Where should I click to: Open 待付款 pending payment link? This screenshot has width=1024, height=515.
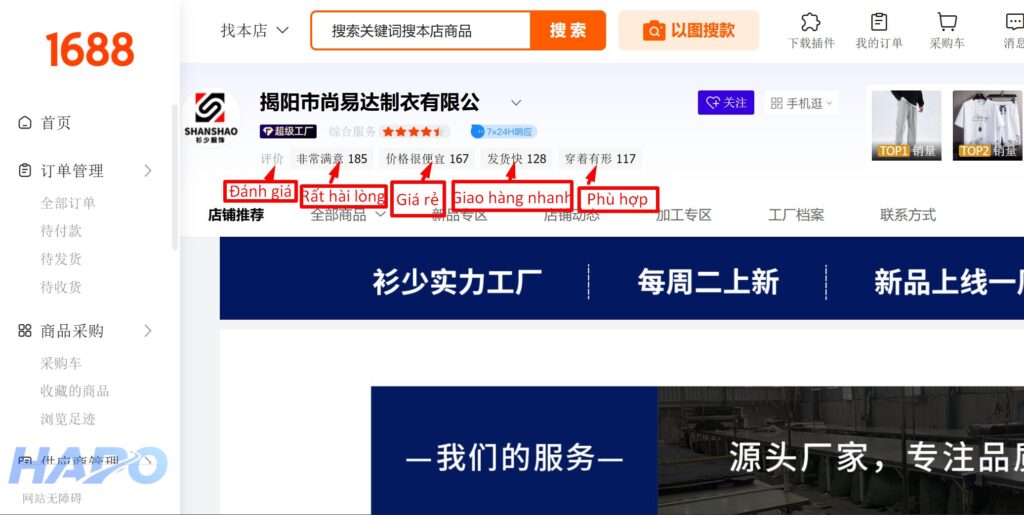61,231
